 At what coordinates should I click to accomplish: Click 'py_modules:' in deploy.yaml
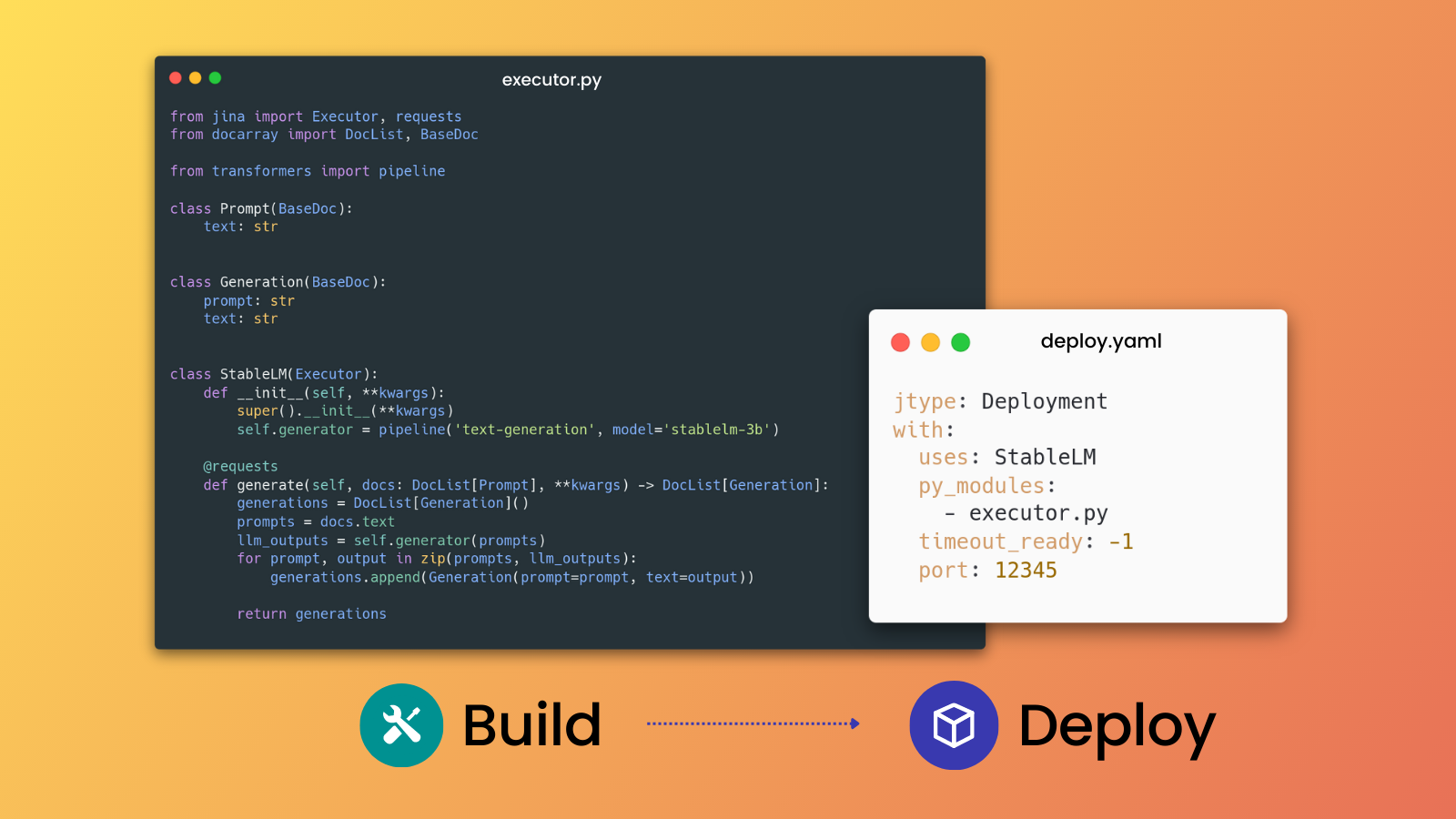(987, 486)
